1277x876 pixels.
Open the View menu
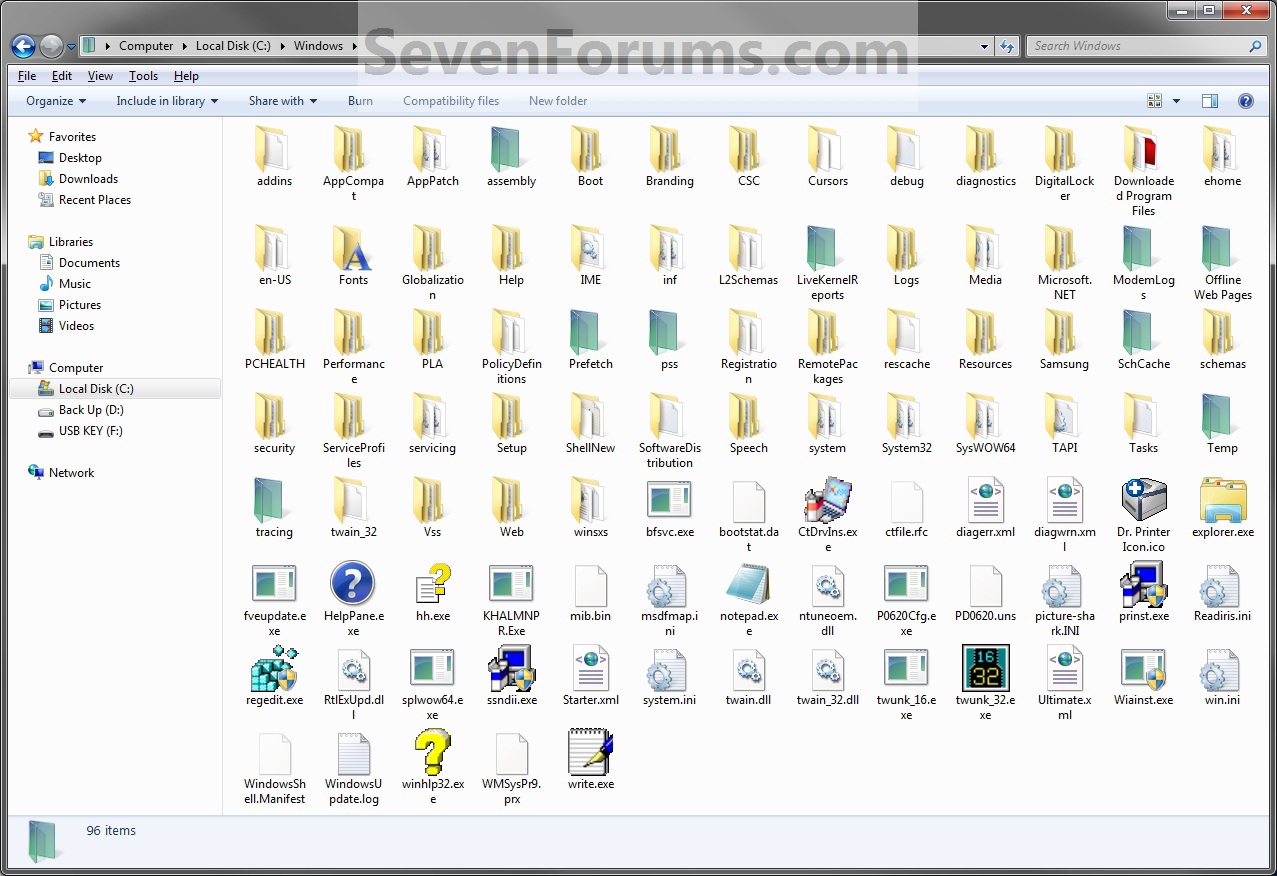(x=100, y=75)
